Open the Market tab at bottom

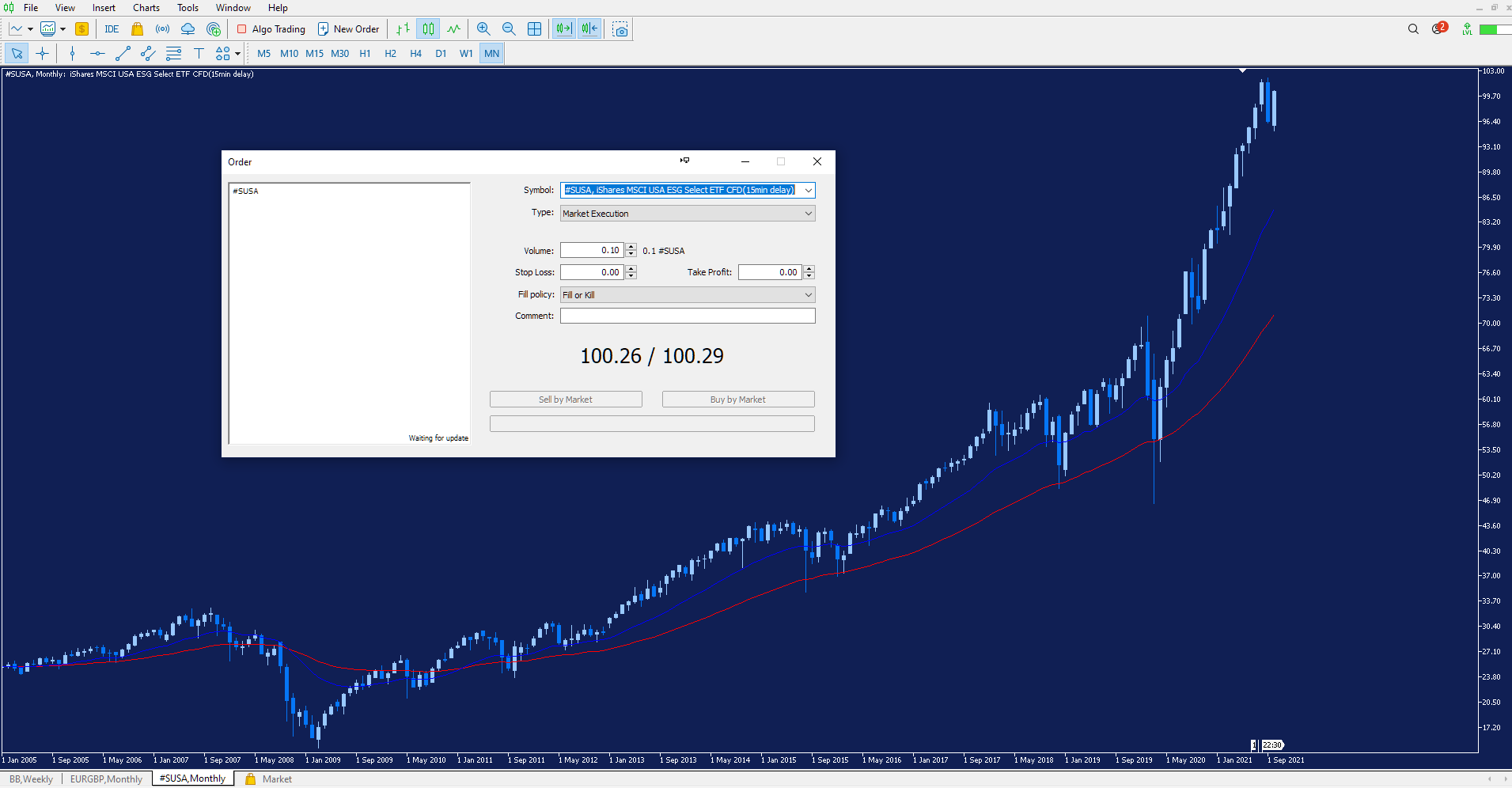269,779
